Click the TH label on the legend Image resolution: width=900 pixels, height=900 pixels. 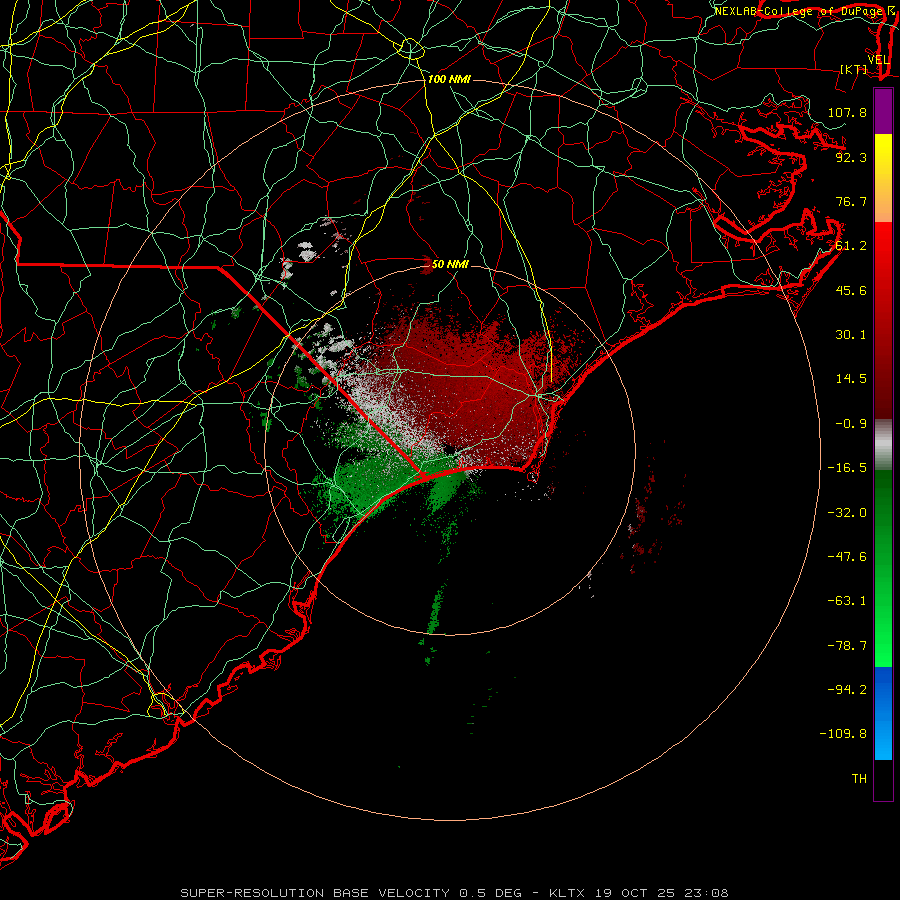(x=859, y=779)
